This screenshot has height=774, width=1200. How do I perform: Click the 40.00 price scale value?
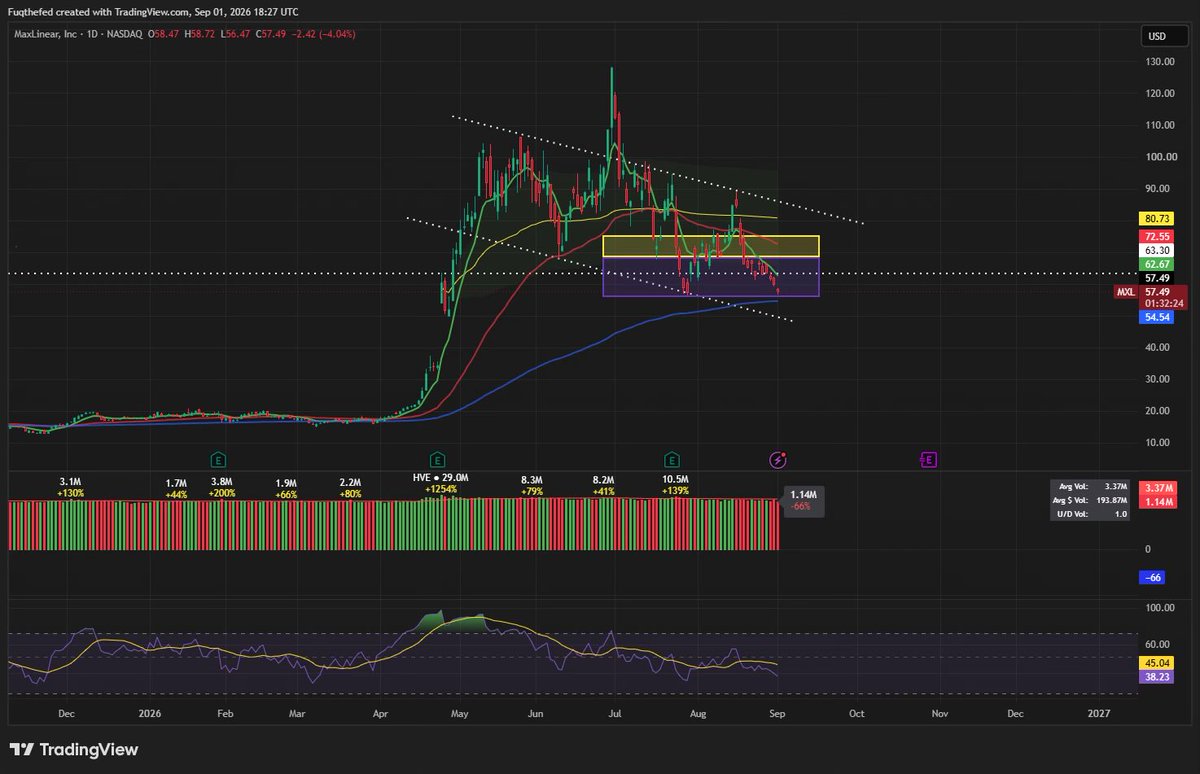click(x=1160, y=347)
